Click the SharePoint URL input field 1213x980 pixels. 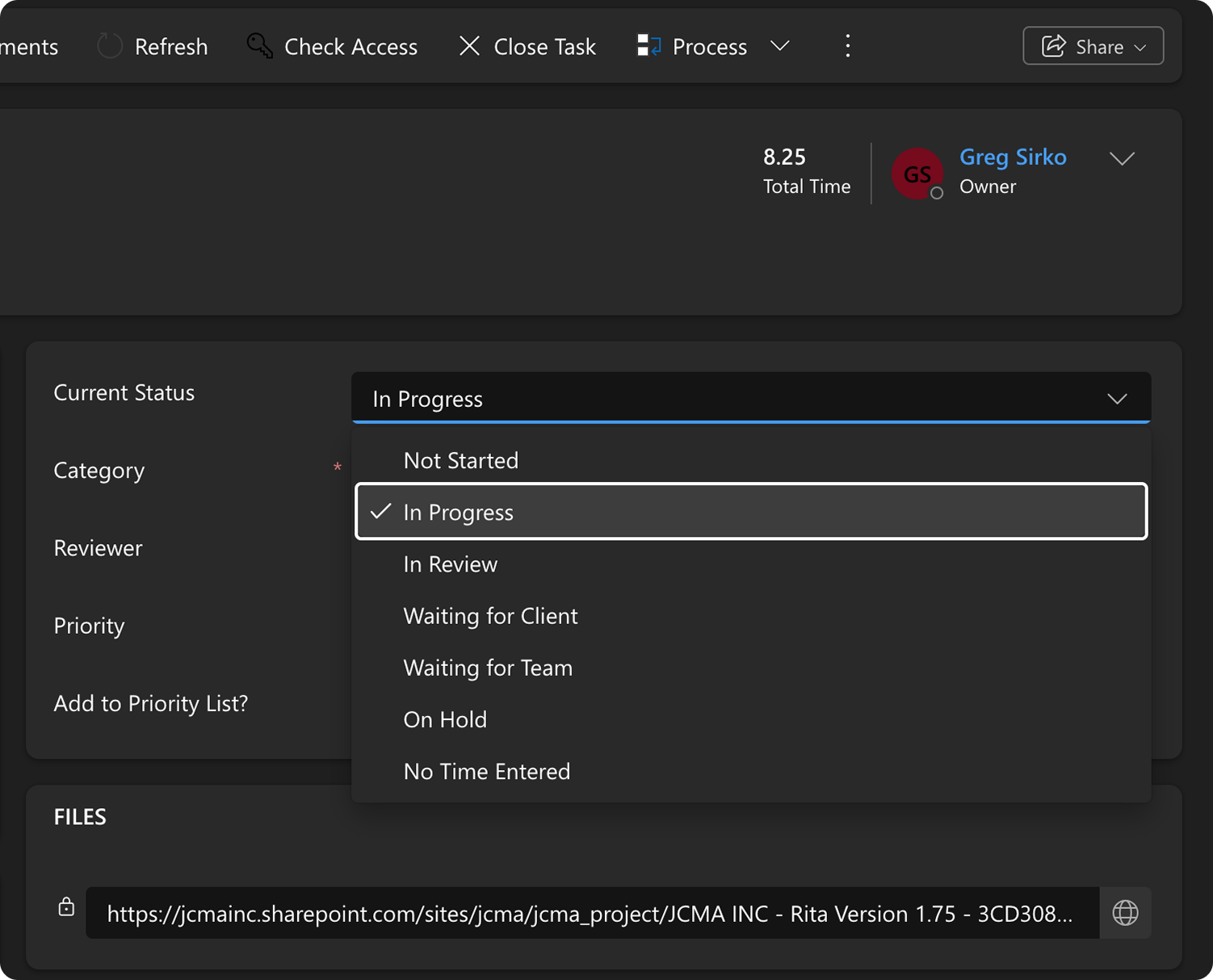[590, 913]
